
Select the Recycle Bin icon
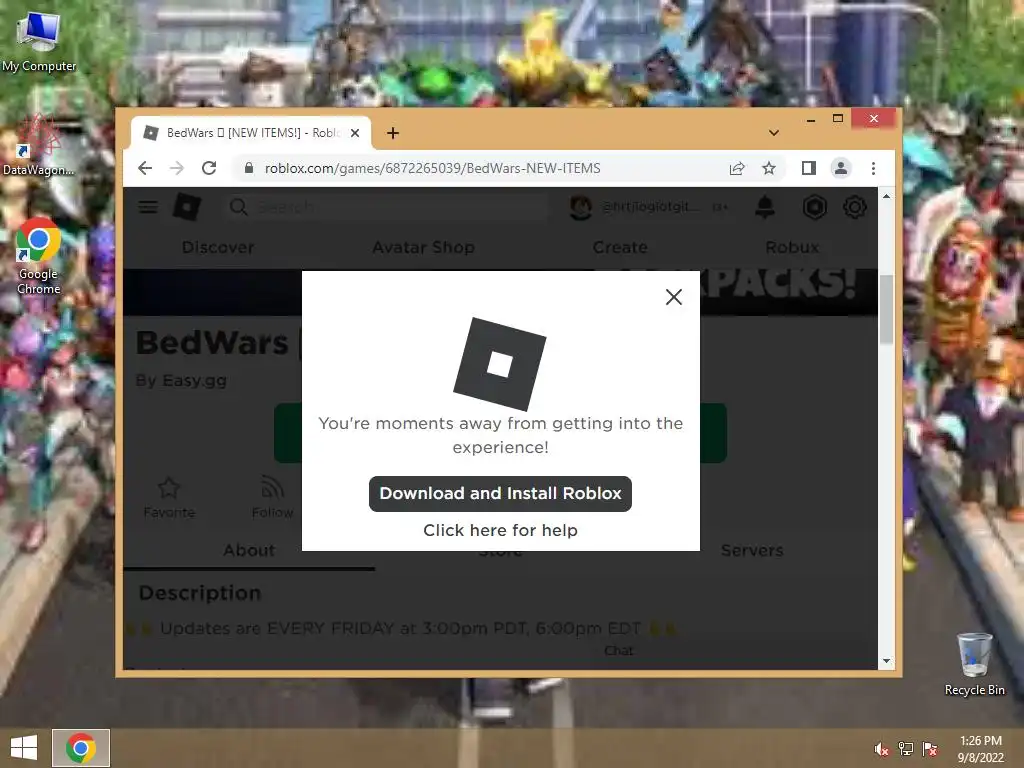[974, 664]
